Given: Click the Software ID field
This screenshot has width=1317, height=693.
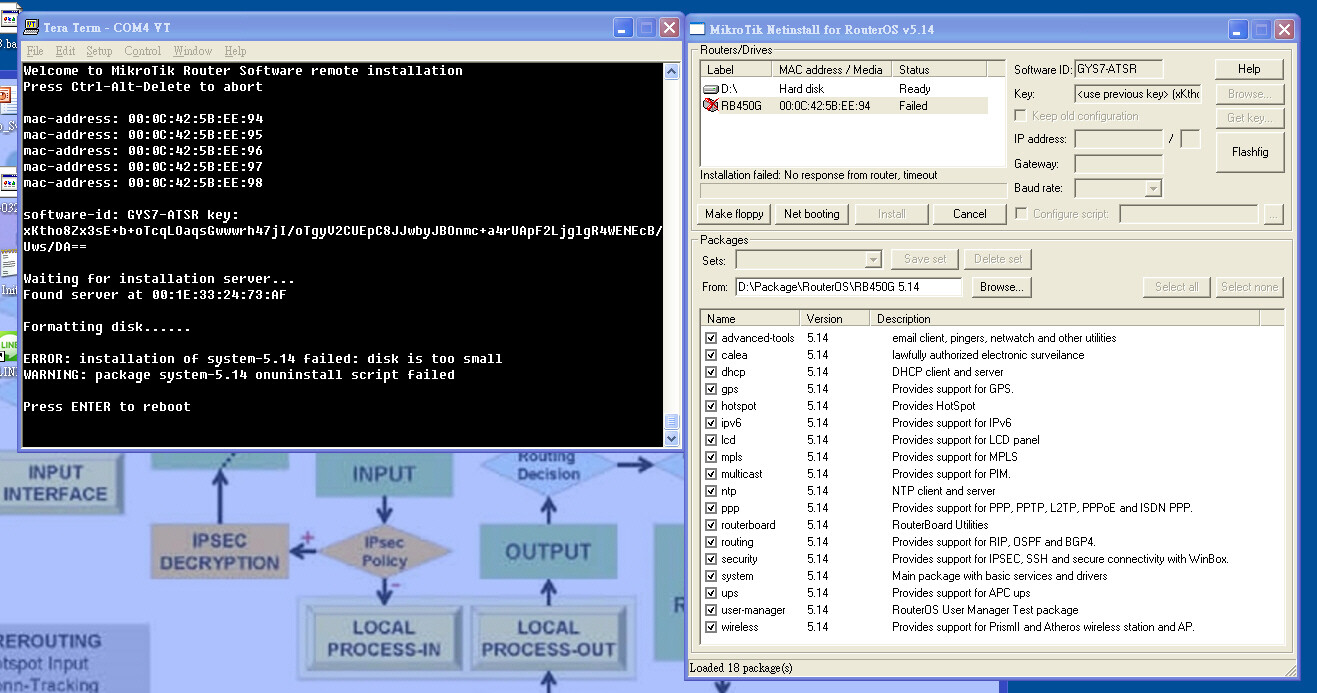Looking at the screenshot, I should pos(1119,69).
